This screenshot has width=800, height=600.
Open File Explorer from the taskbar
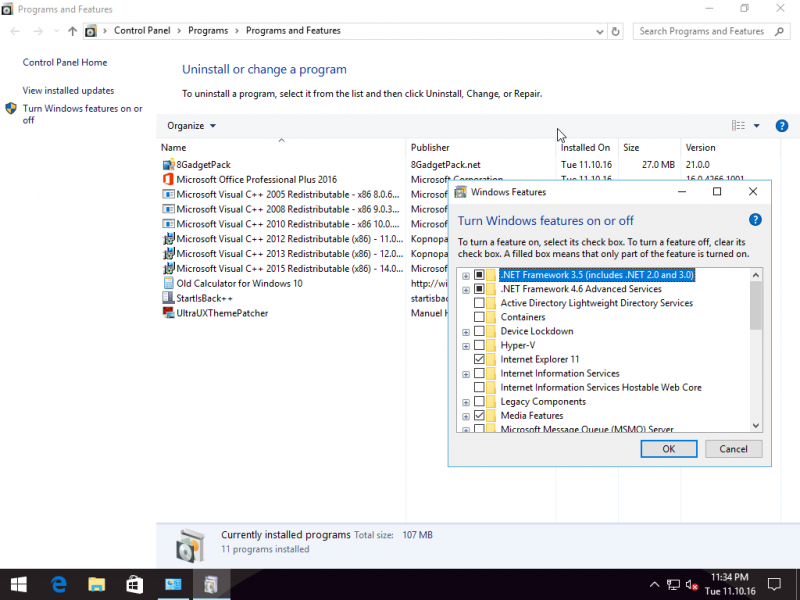[x=96, y=584]
